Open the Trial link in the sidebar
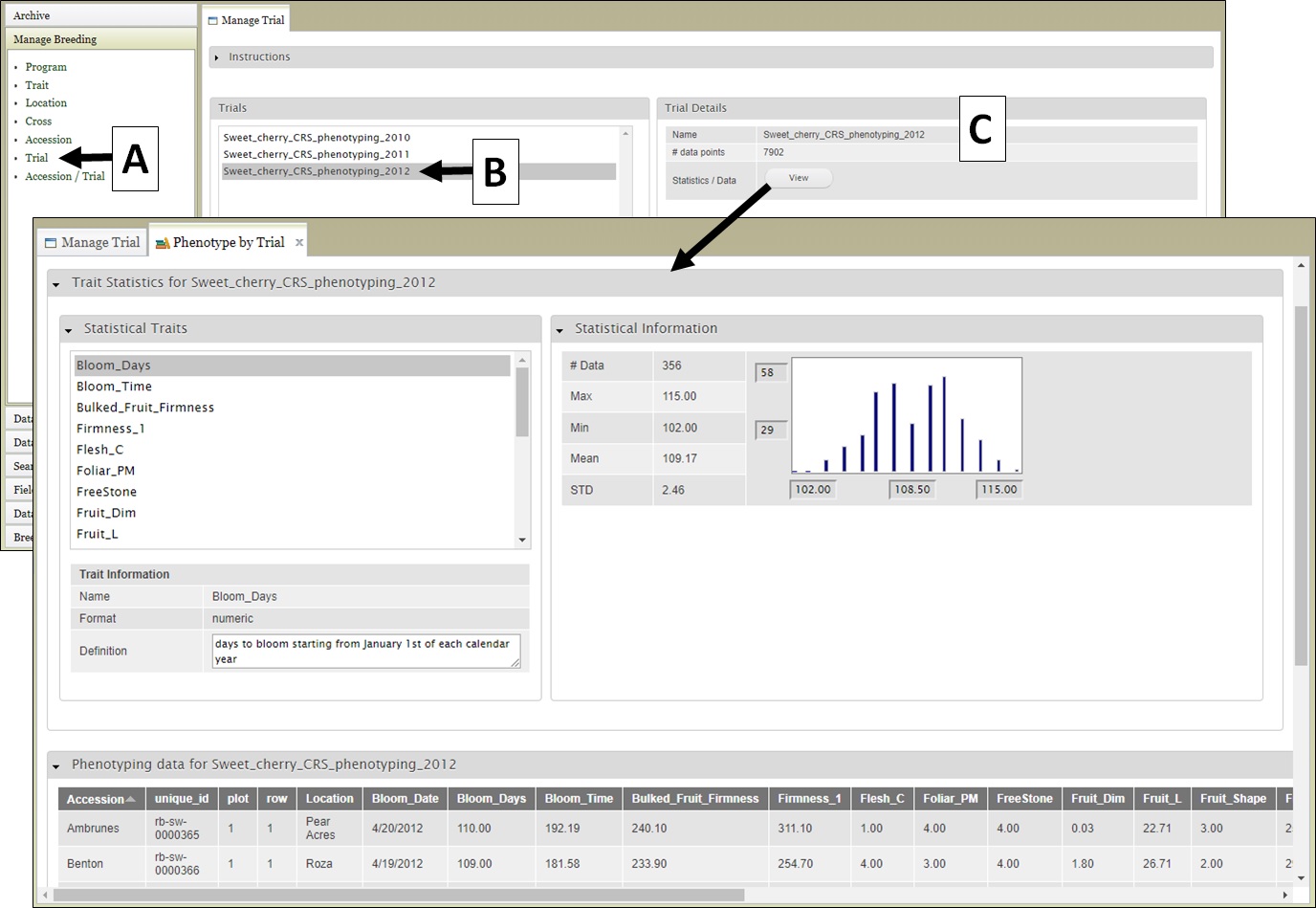1316x908 pixels. pos(36,158)
